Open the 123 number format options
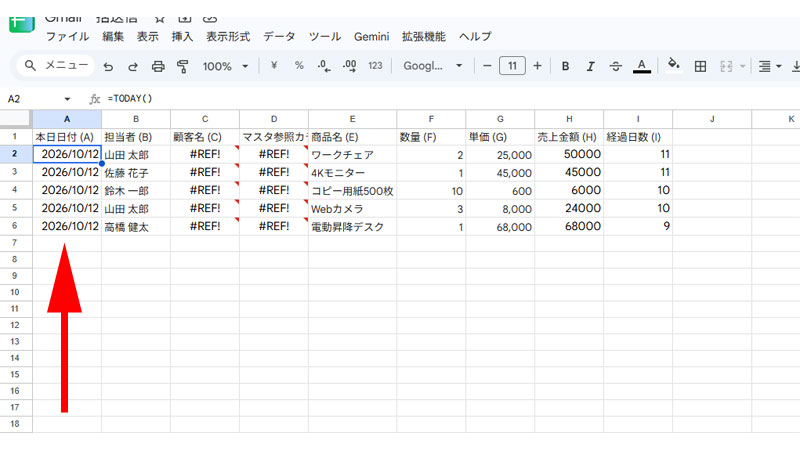The image size is (800, 450). click(x=375, y=66)
